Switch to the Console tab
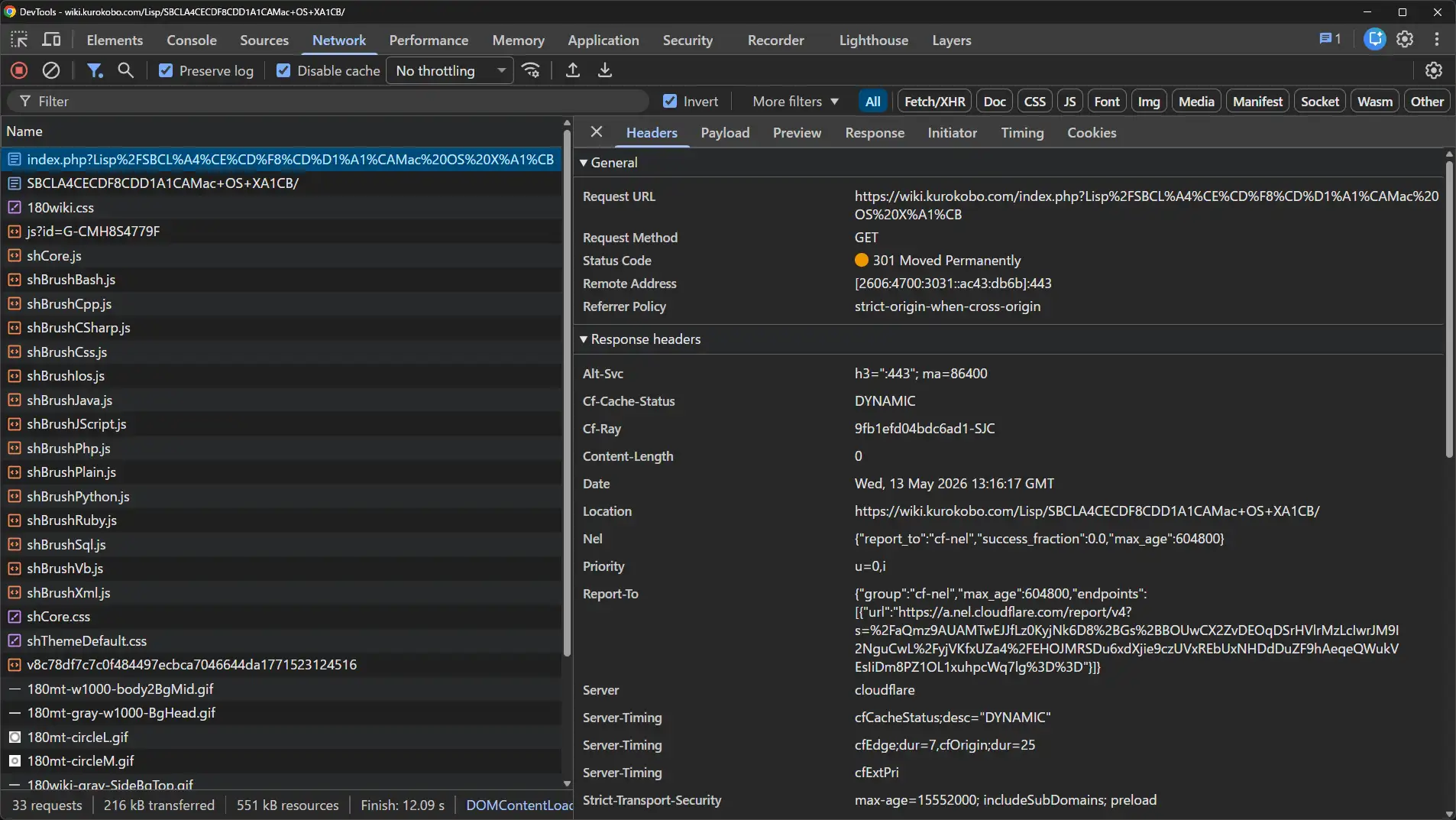1456x820 pixels. (x=192, y=40)
